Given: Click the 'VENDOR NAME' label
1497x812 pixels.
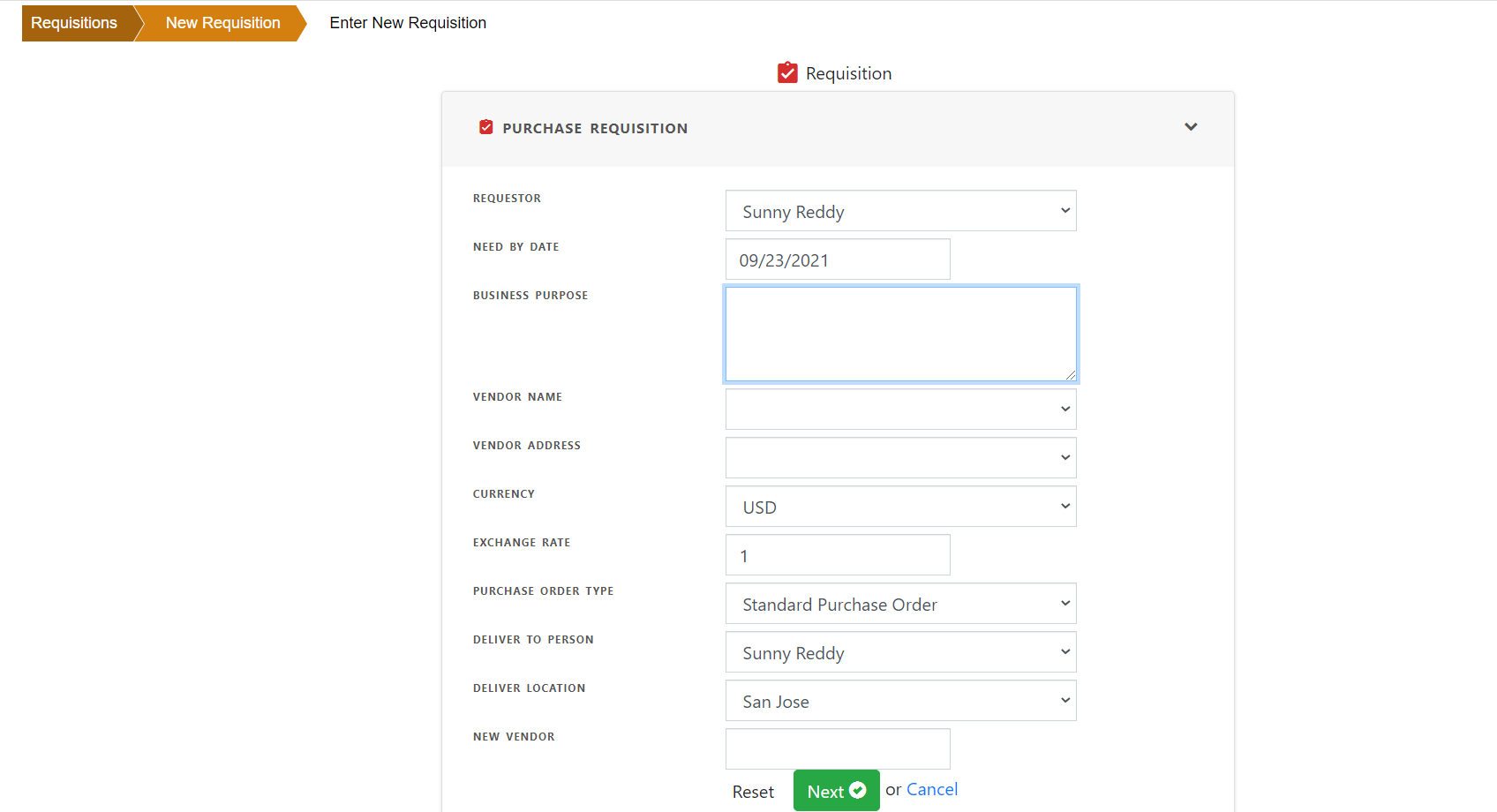Looking at the screenshot, I should [x=517, y=397].
